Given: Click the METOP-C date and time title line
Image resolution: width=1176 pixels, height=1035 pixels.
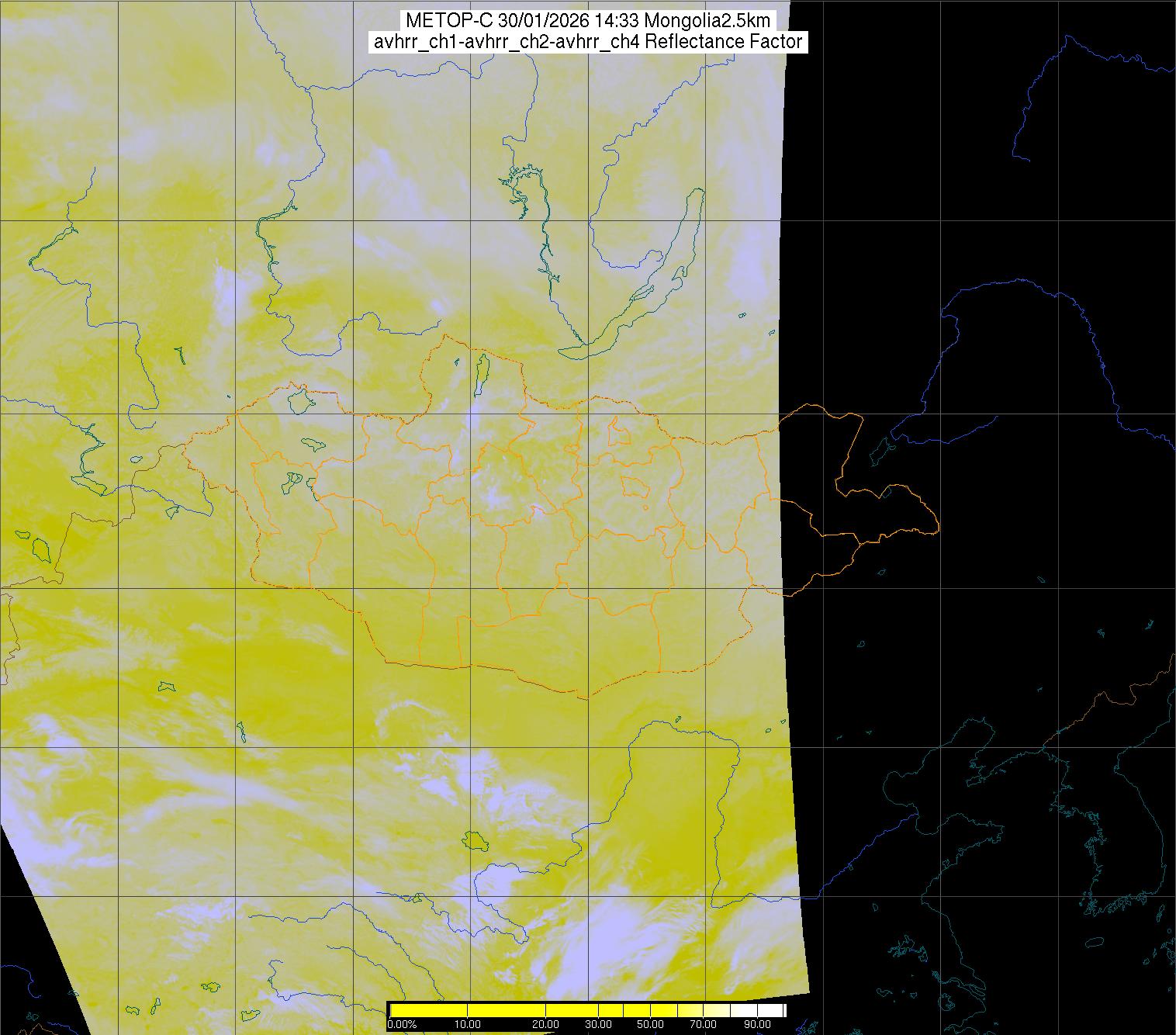Looking at the screenshot, I should (587, 21).
